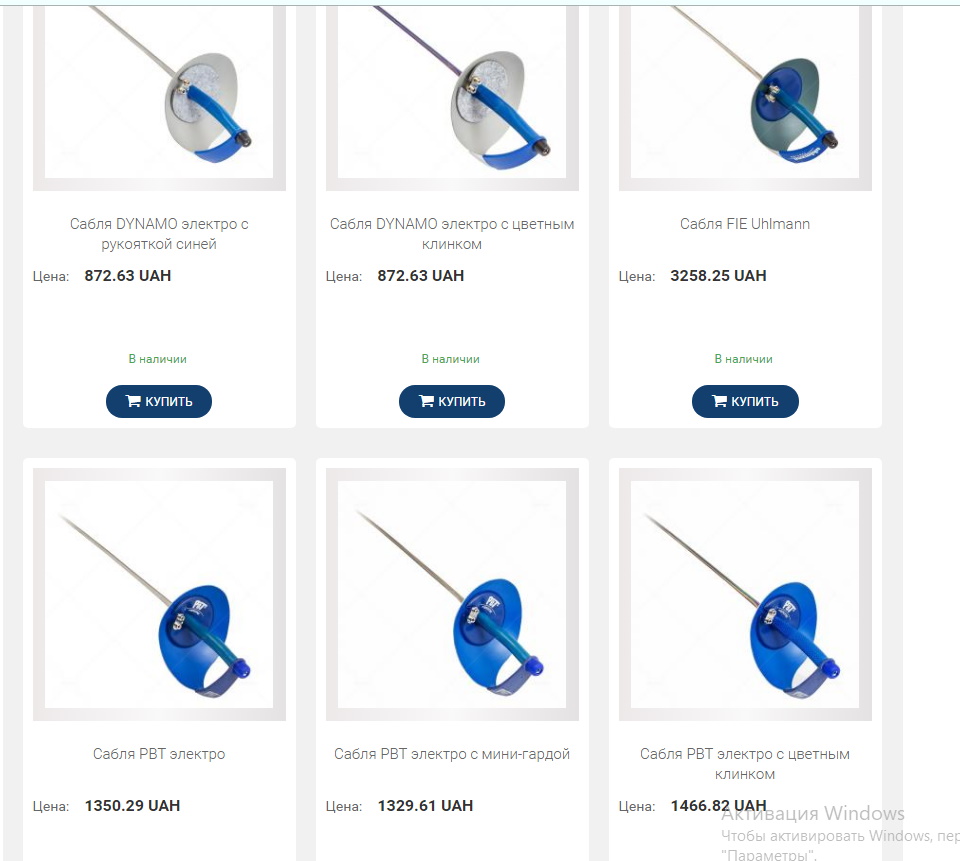Click cart icon on DYNAMO blue handle buy button
Viewport: 960px width, 861px height.
[133, 401]
